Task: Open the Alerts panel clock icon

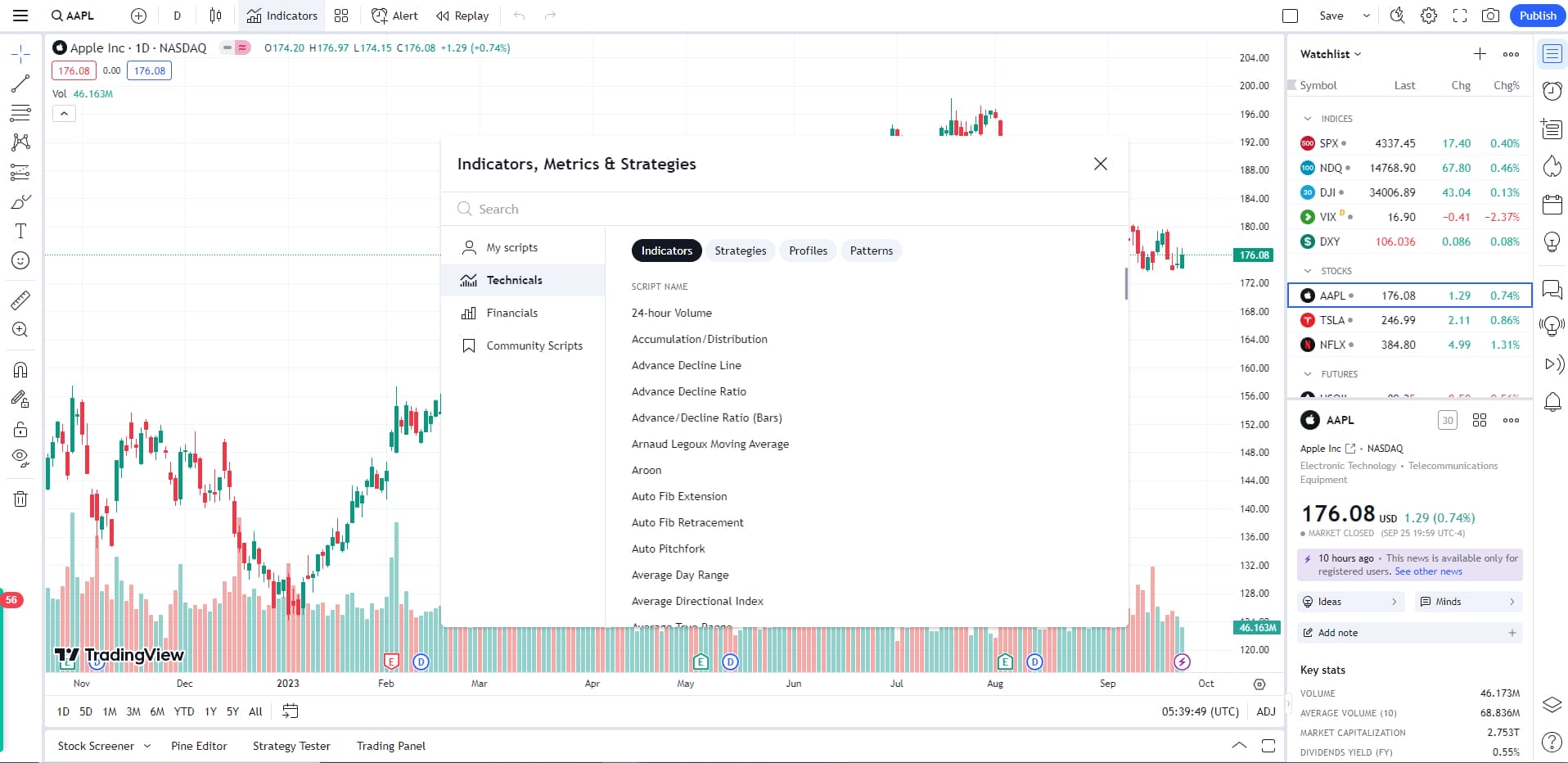Action: point(1552,91)
